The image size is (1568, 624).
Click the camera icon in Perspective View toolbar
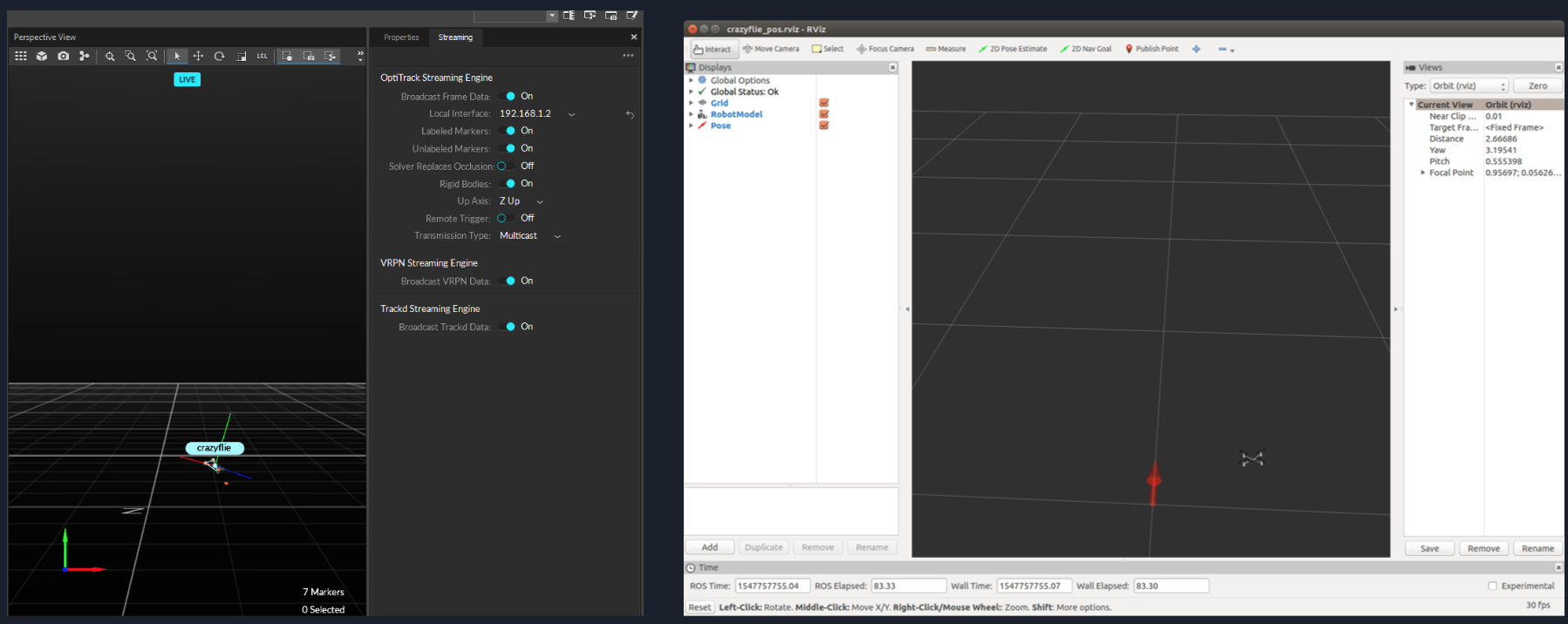coord(63,56)
